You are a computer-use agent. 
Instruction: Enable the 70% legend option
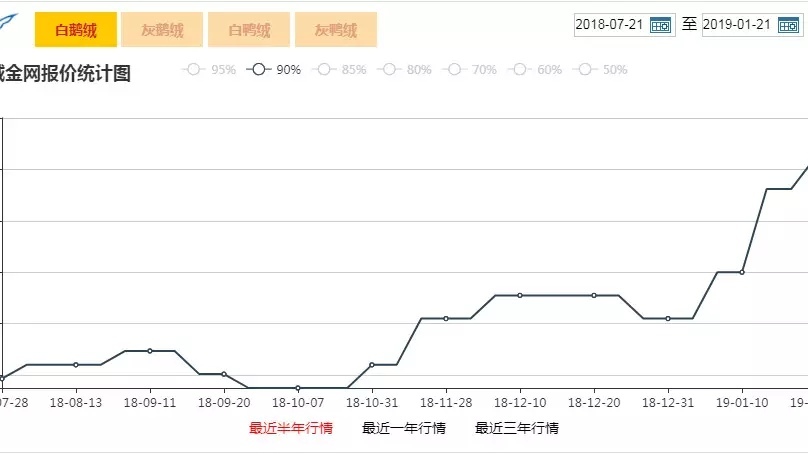pyautogui.click(x=470, y=70)
